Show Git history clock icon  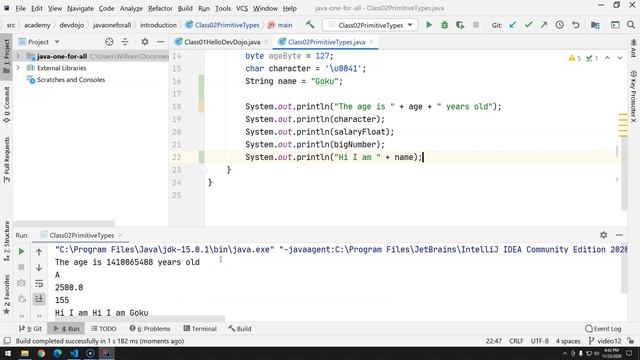point(560,25)
